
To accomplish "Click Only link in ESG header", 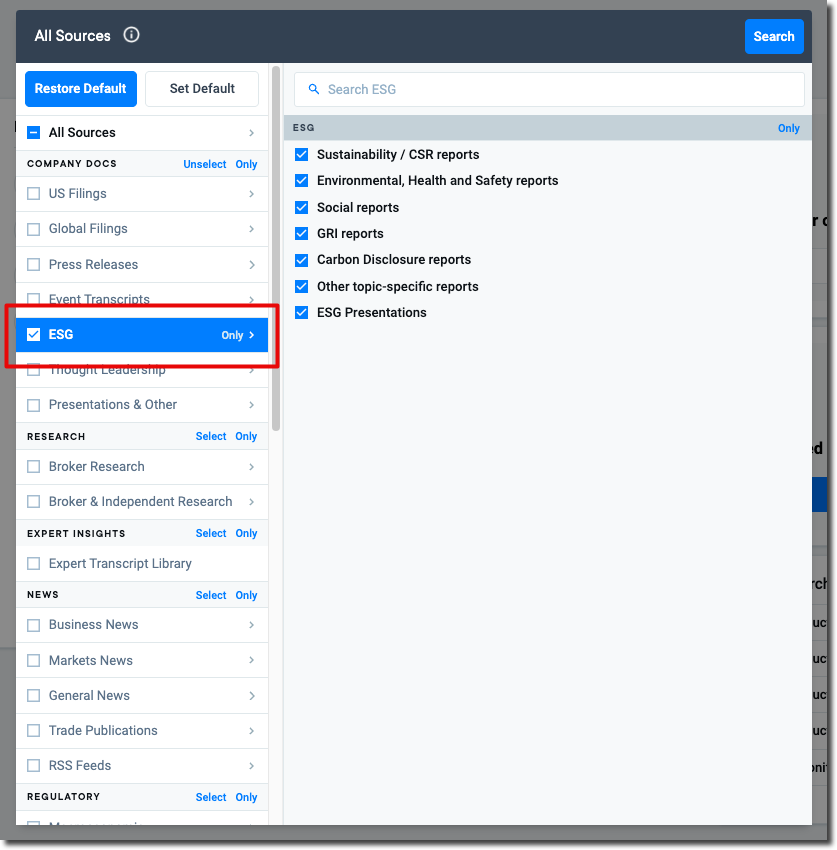I will click(788, 128).
